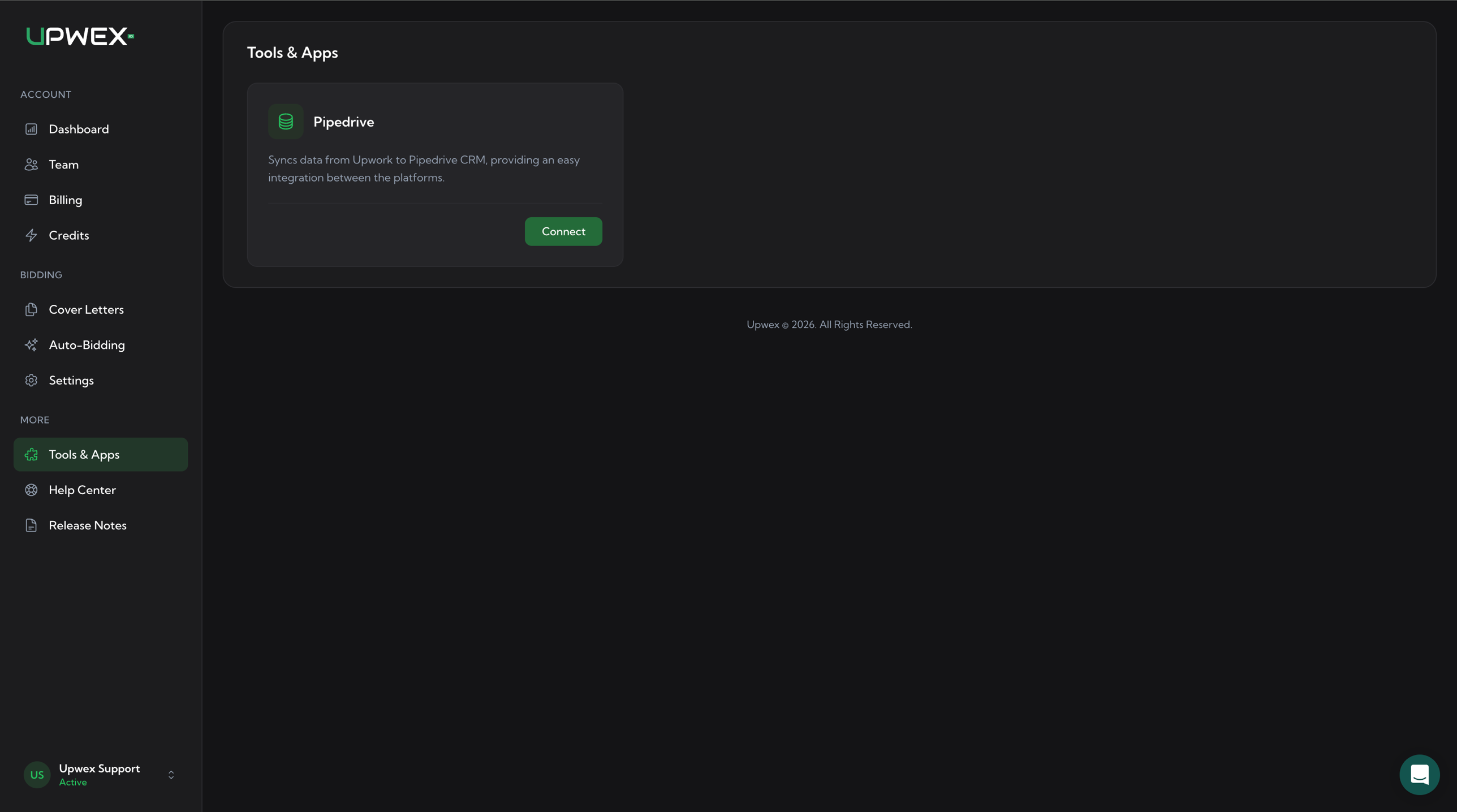Click the Help Center lifebuoy icon

click(x=31, y=490)
